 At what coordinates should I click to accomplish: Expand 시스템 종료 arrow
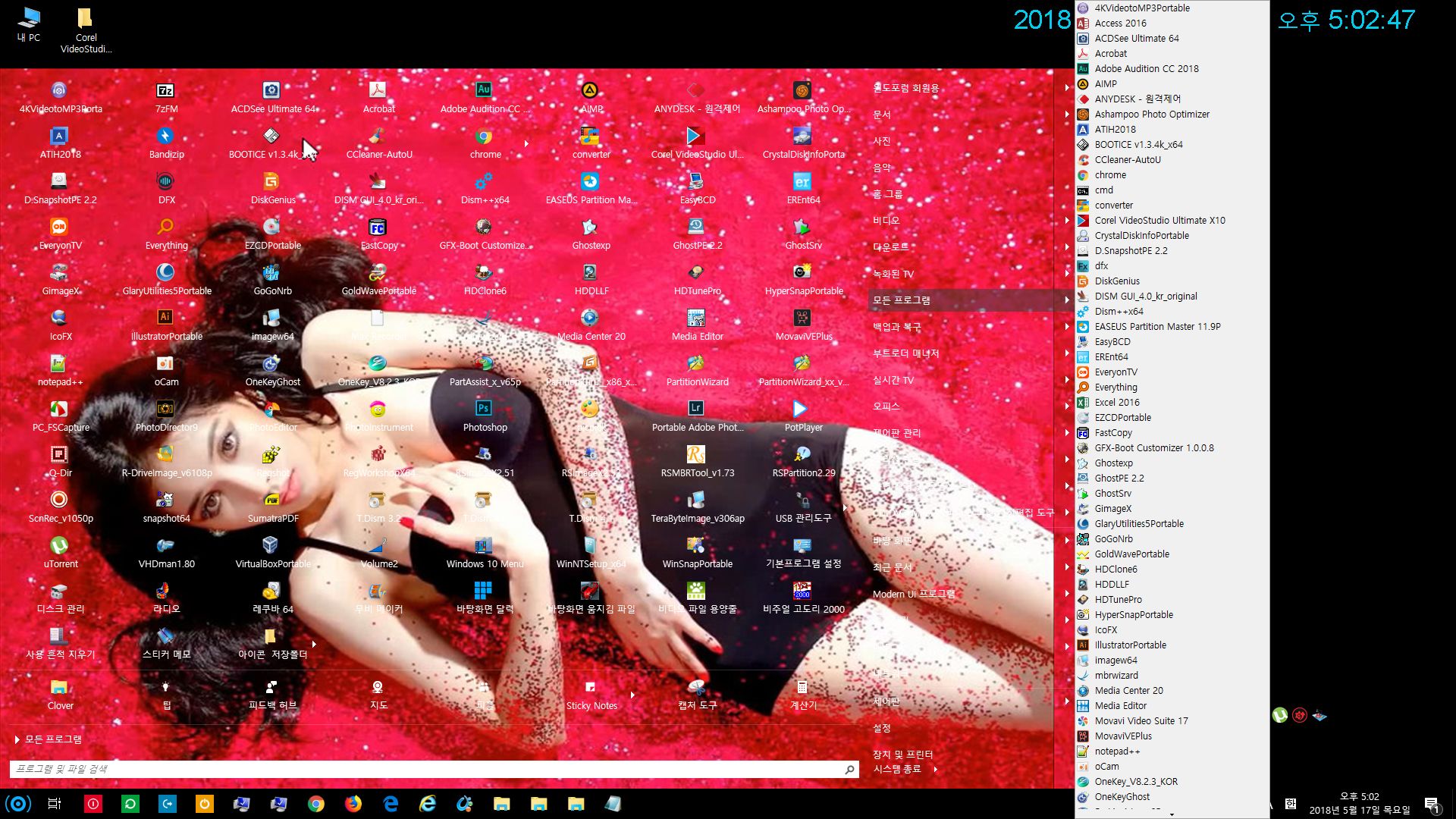coord(935,769)
